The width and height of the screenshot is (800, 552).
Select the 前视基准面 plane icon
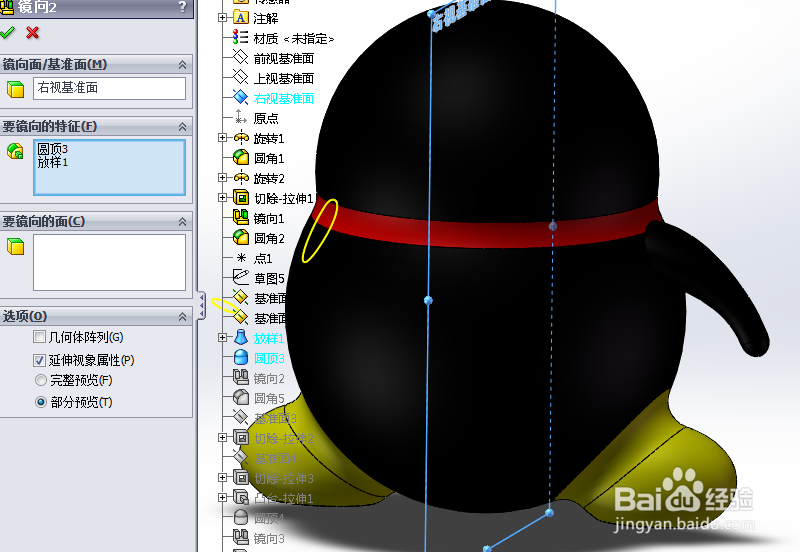241,58
